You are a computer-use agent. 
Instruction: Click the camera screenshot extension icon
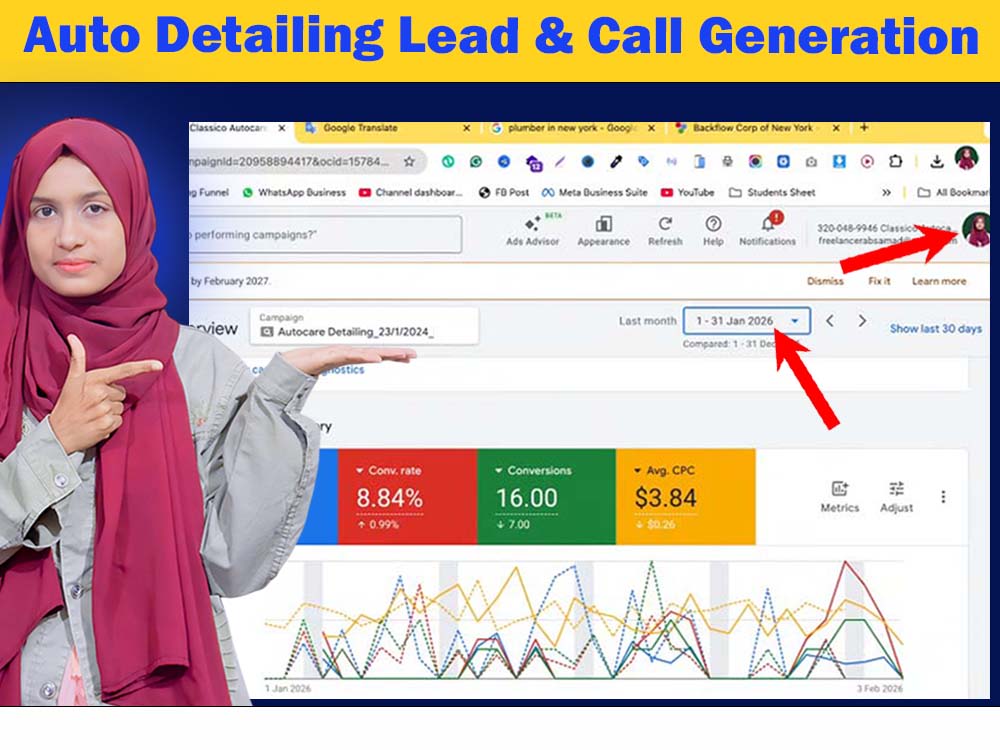pyautogui.click(x=811, y=162)
